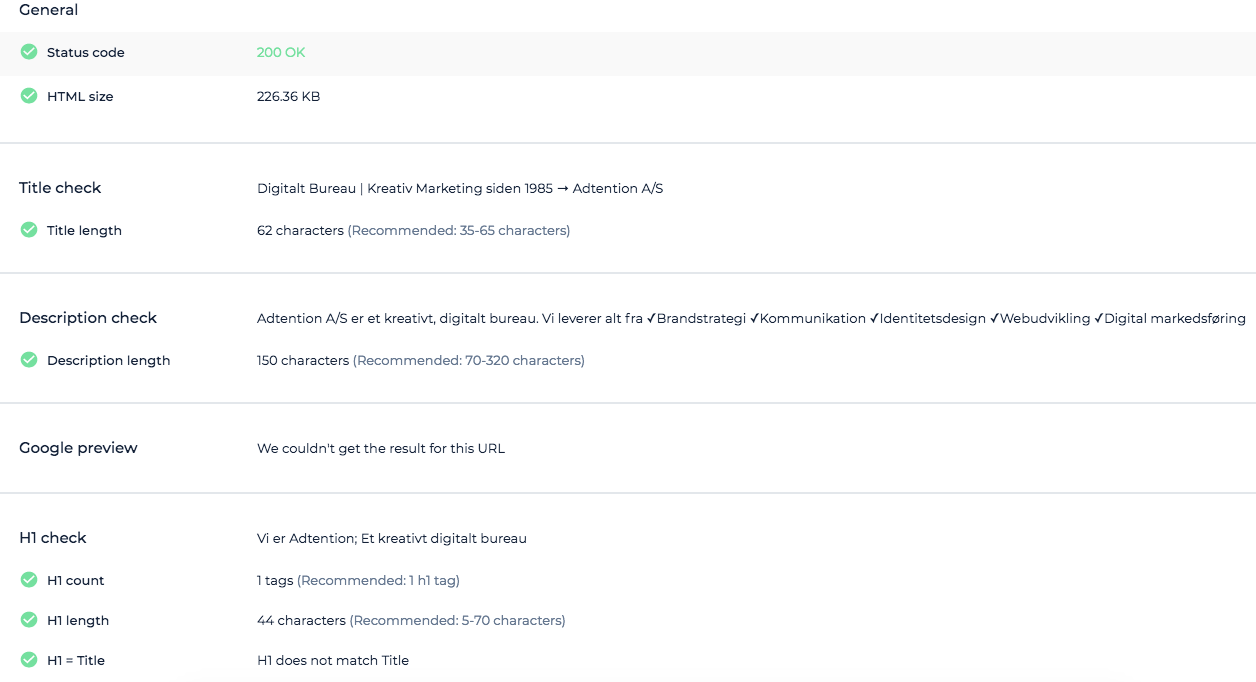This screenshot has height=682, width=1256.
Task: Collapse the General section header
Action: click(48, 10)
